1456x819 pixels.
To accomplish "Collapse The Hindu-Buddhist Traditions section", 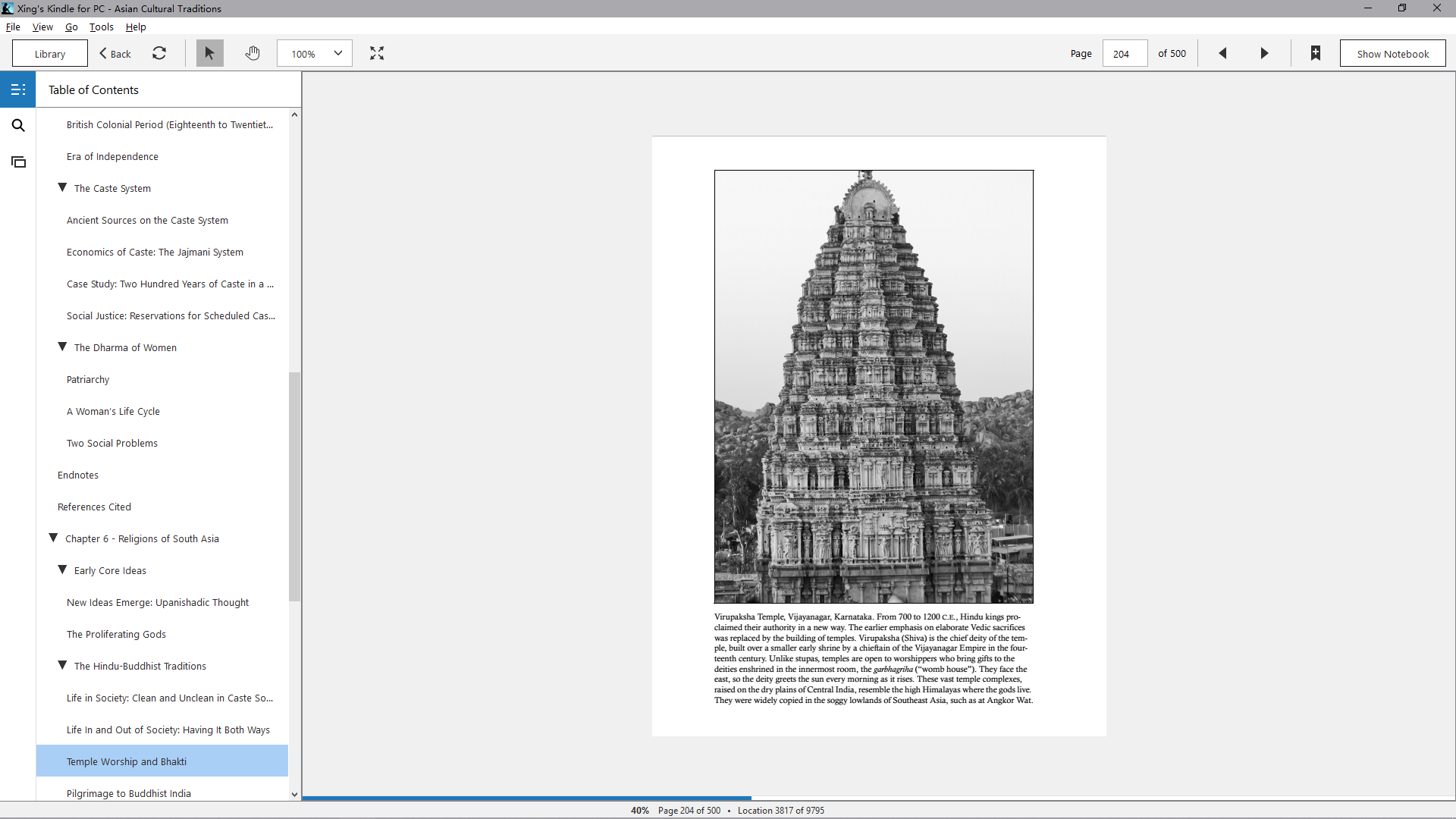I will pyautogui.click(x=62, y=665).
